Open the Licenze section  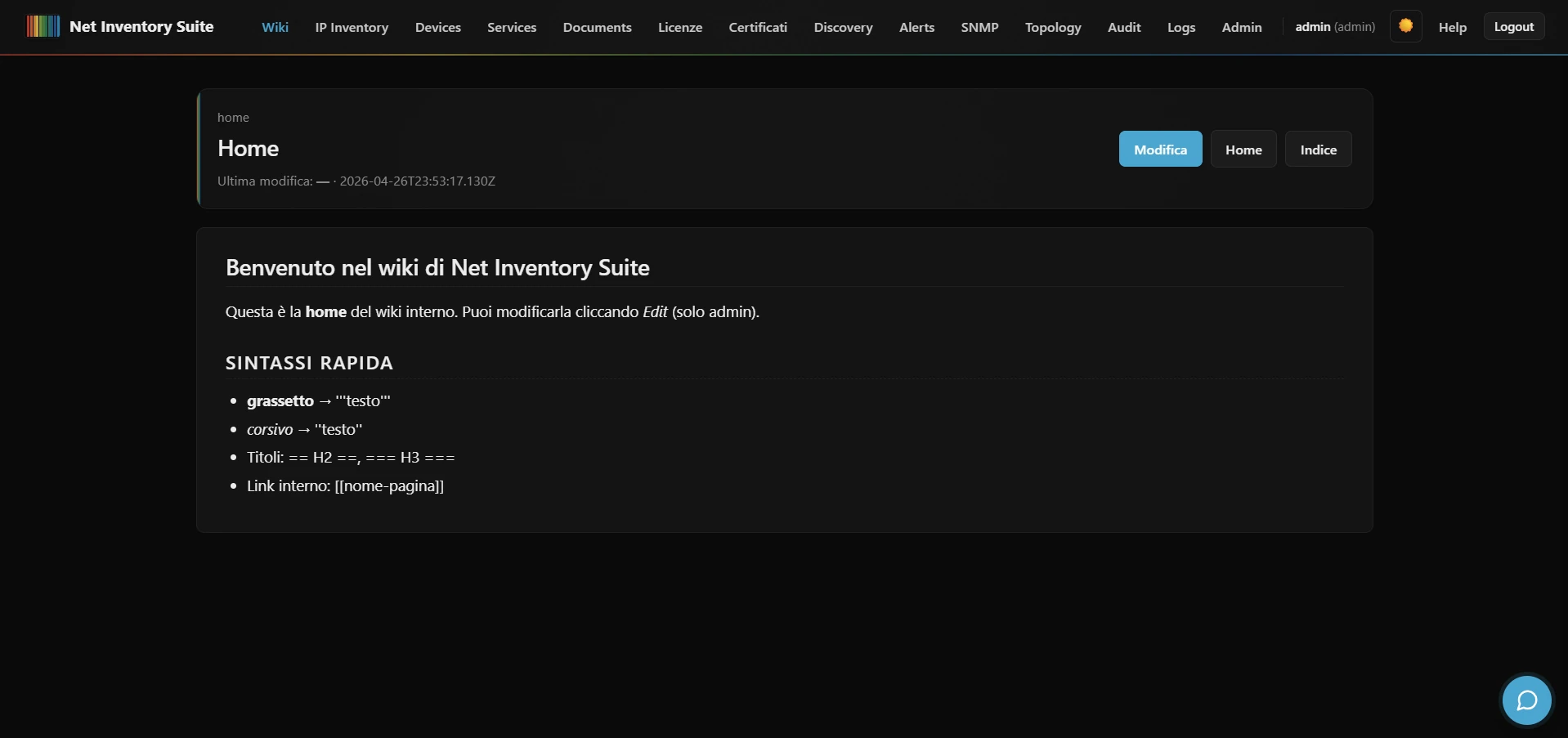tap(679, 27)
